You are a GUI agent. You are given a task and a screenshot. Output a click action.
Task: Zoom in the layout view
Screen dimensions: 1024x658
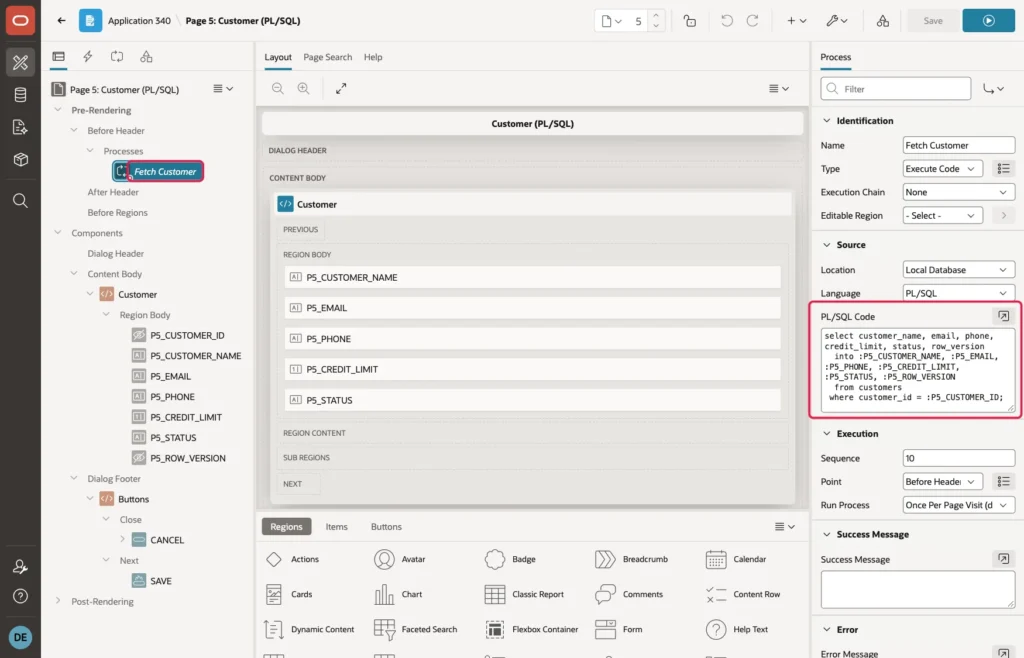pyautogui.click(x=304, y=88)
